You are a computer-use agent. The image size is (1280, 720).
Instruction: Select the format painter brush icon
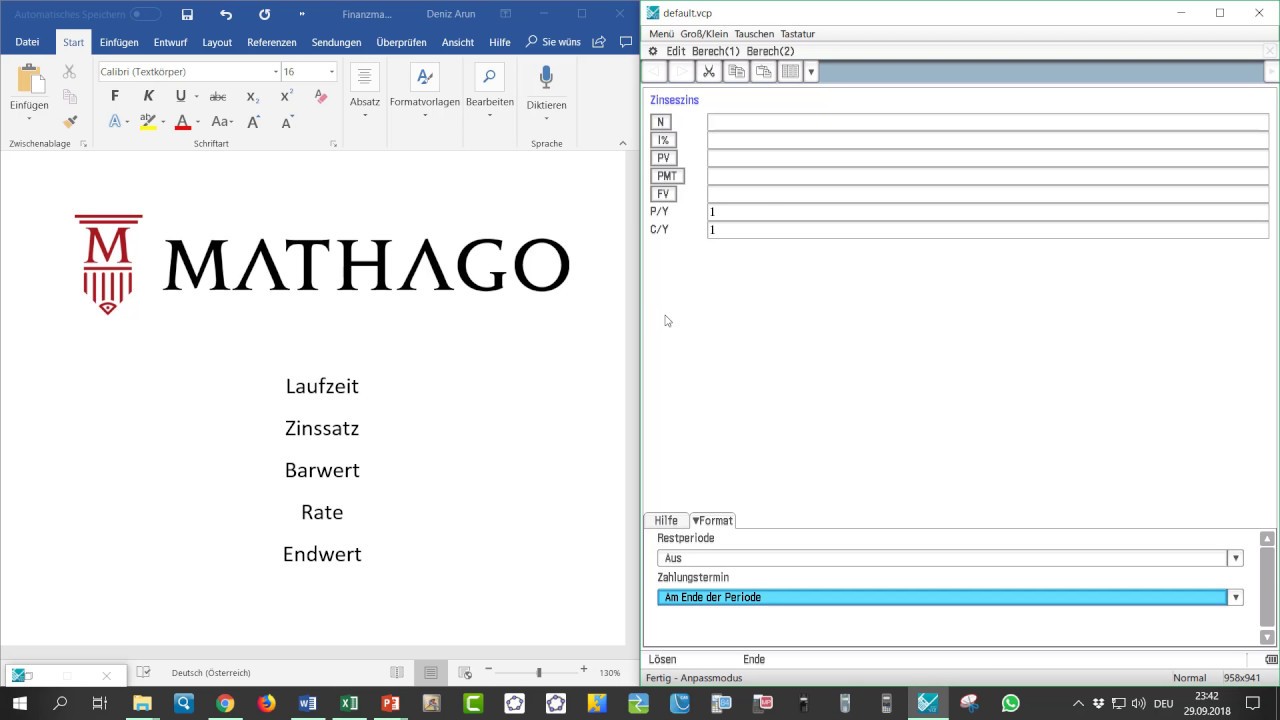69,122
